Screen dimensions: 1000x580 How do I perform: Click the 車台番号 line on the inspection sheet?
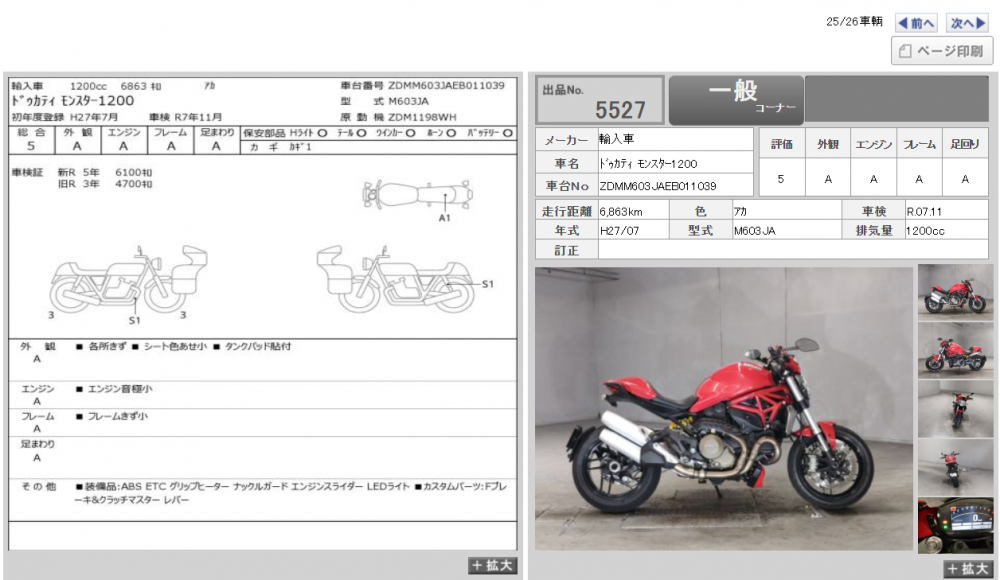(x=422, y=86)
